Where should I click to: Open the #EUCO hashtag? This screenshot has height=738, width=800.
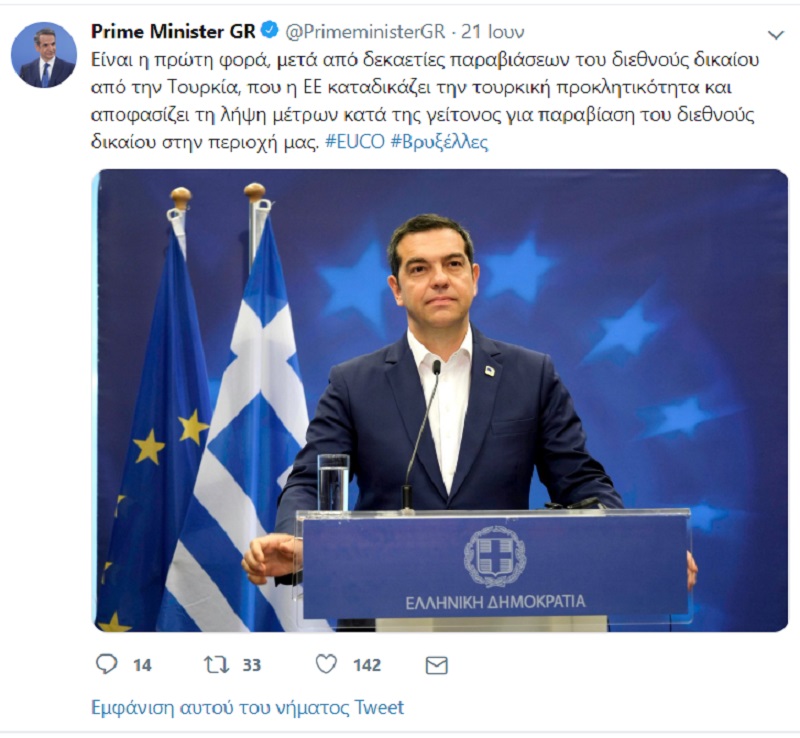pos(355,141)
